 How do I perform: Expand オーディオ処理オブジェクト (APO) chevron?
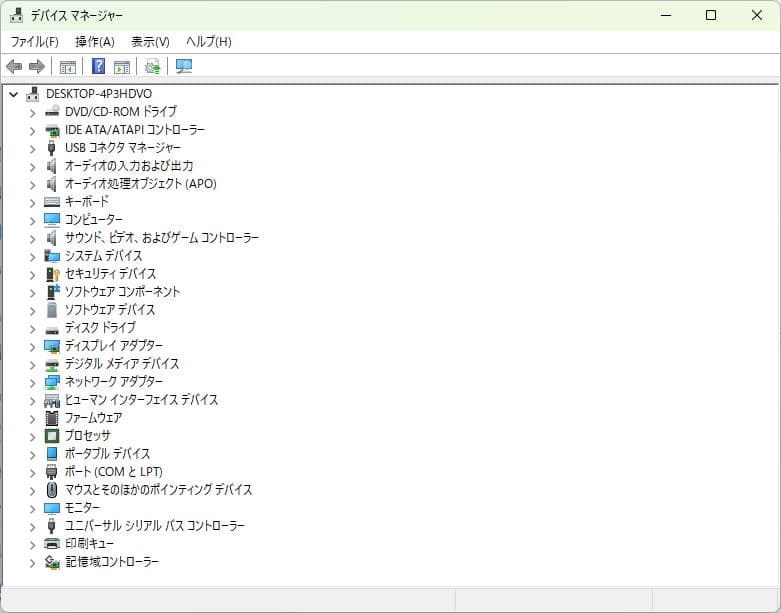tap(32, 185)
